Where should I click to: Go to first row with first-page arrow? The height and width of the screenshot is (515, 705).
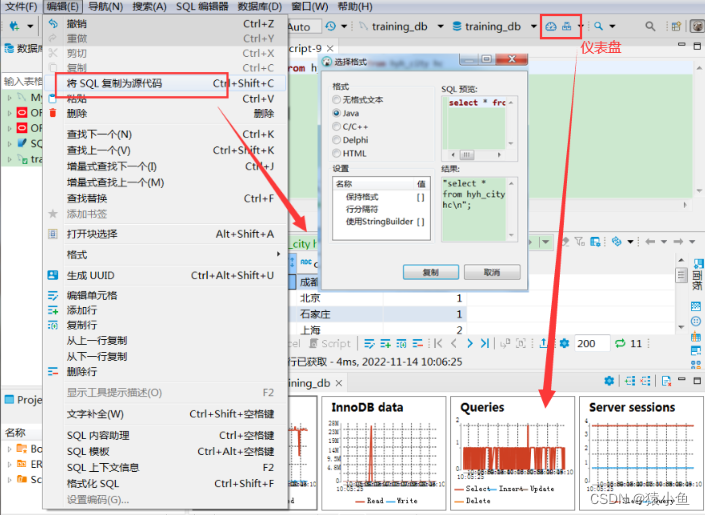438,344
